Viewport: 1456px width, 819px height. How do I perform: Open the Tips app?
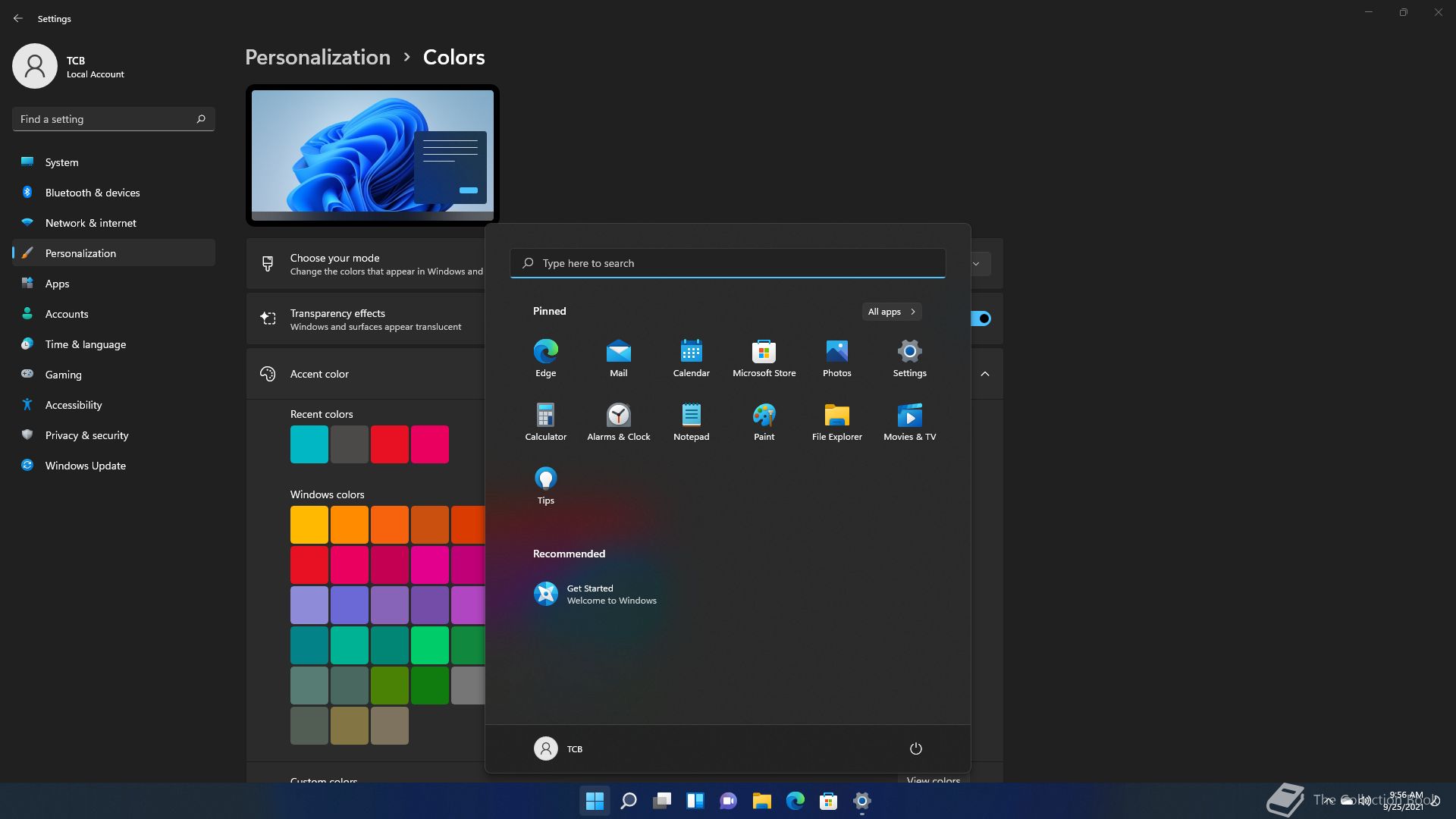click(545, 485)
